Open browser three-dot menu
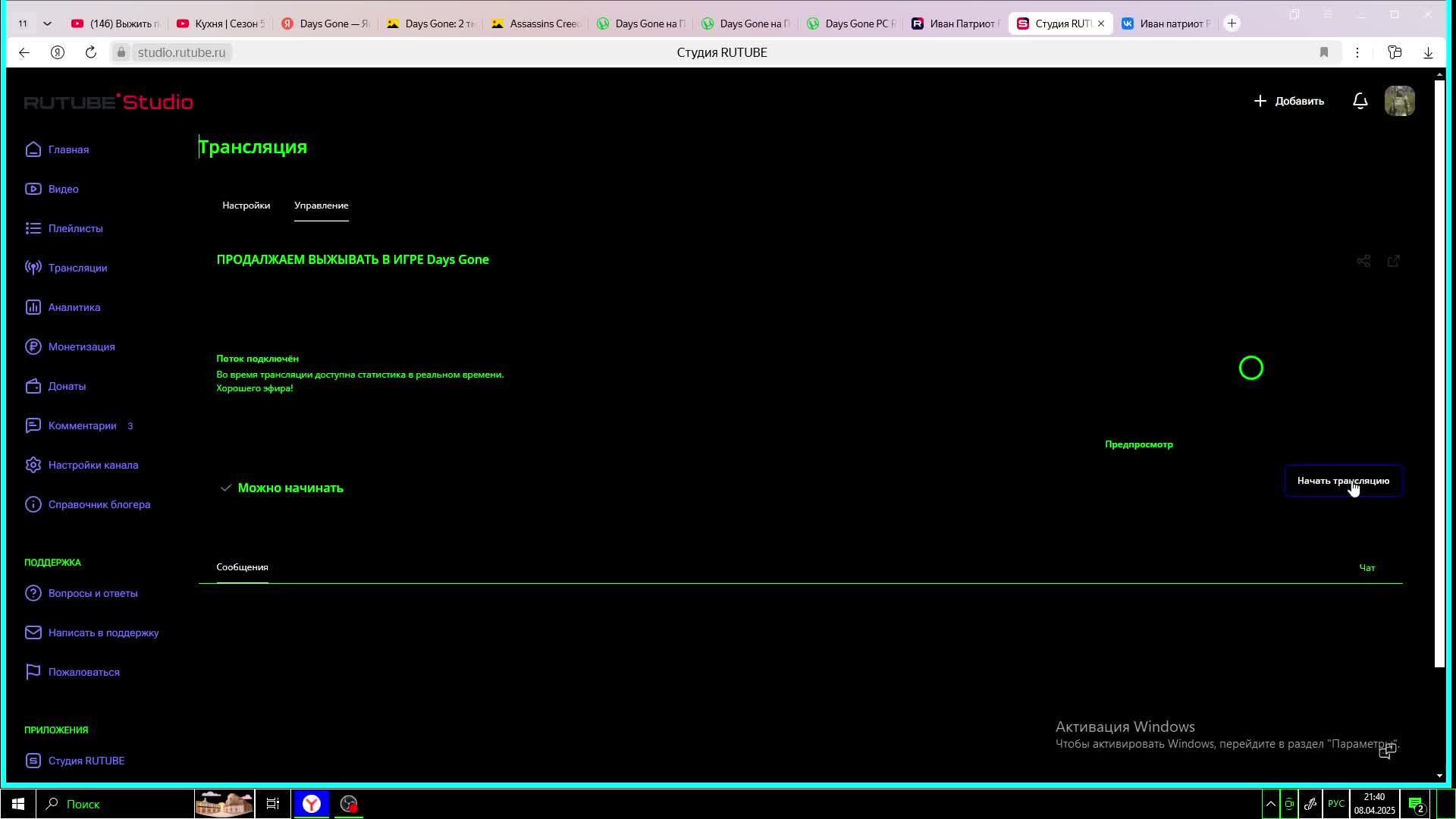Screen dimensions: 1456x819 [1357, 52]
